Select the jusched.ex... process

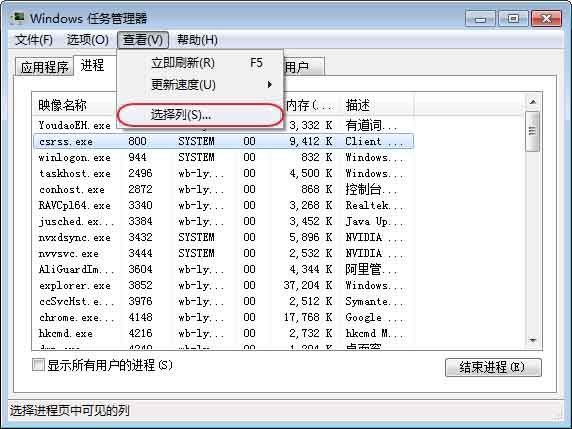pyautogui.click(x=223, y=221)
